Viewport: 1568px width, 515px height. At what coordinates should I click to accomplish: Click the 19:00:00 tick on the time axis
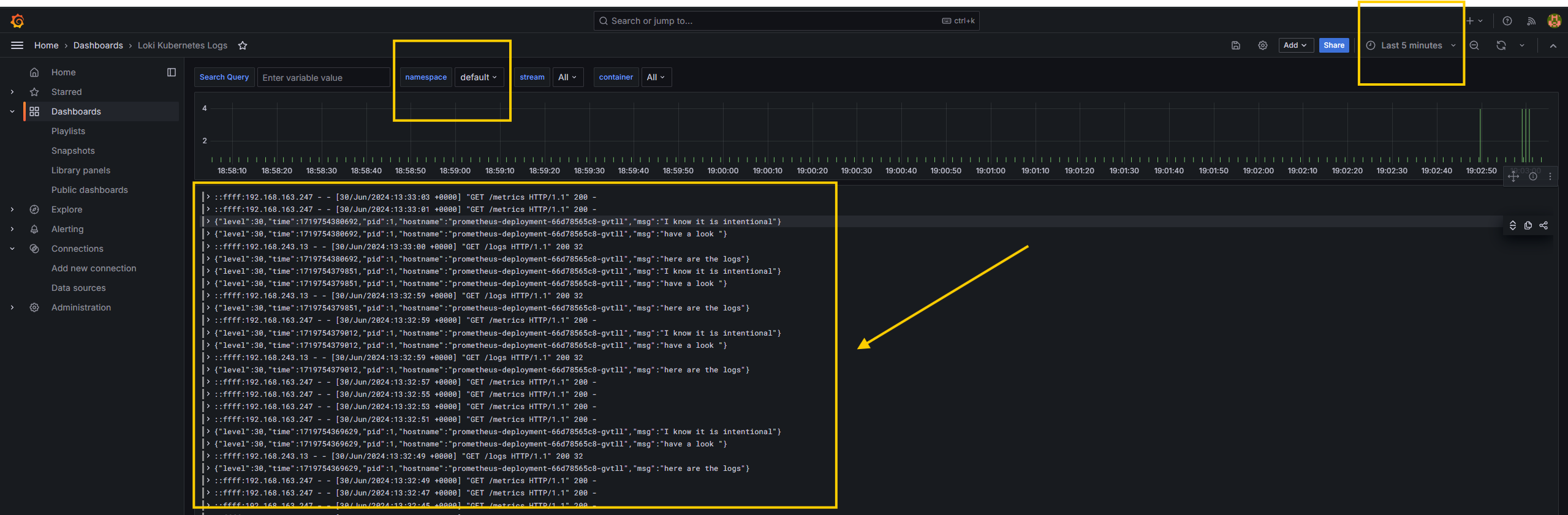tap(722, 171)
